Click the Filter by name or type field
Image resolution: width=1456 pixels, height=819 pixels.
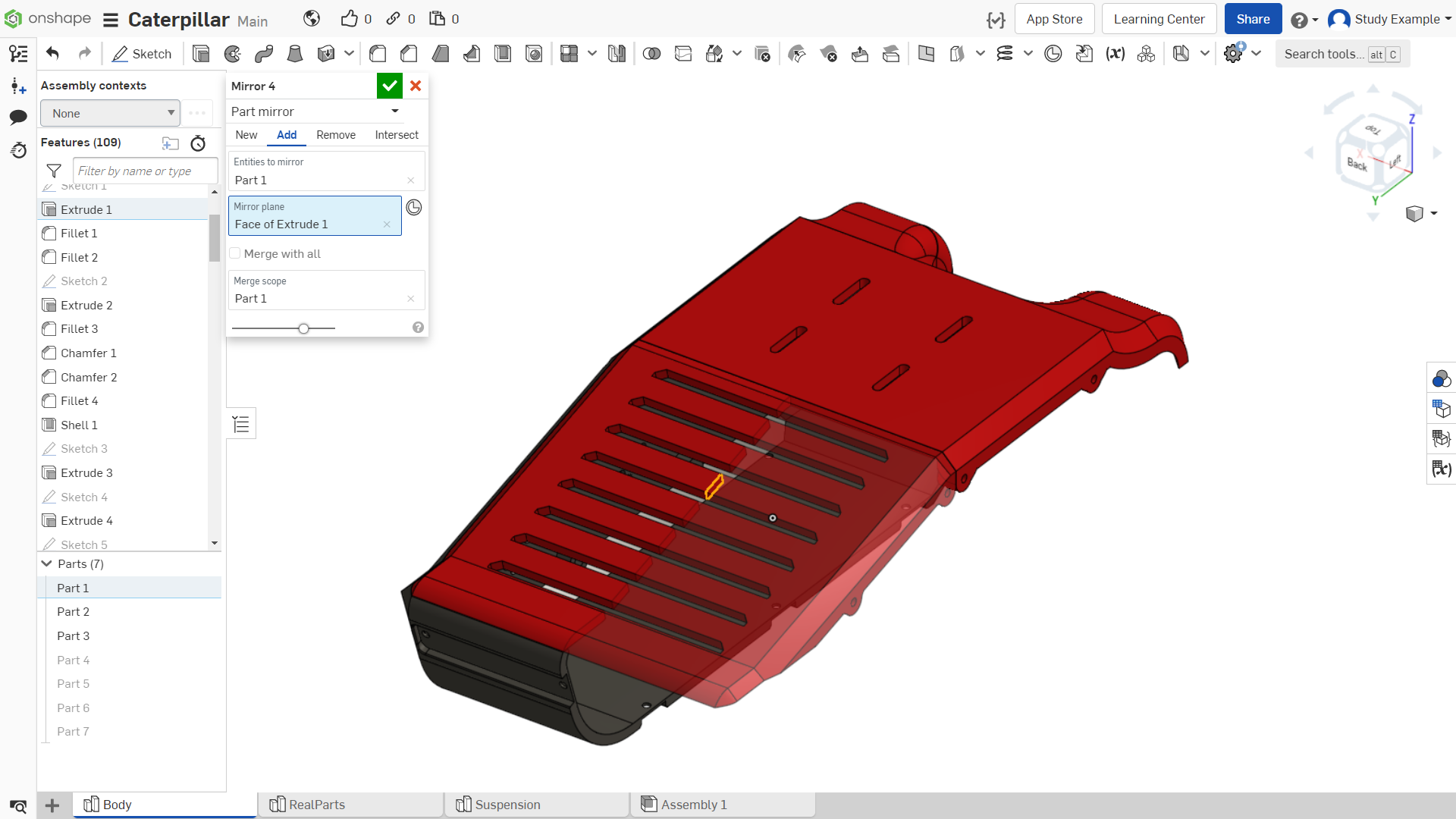coord(146,171)
